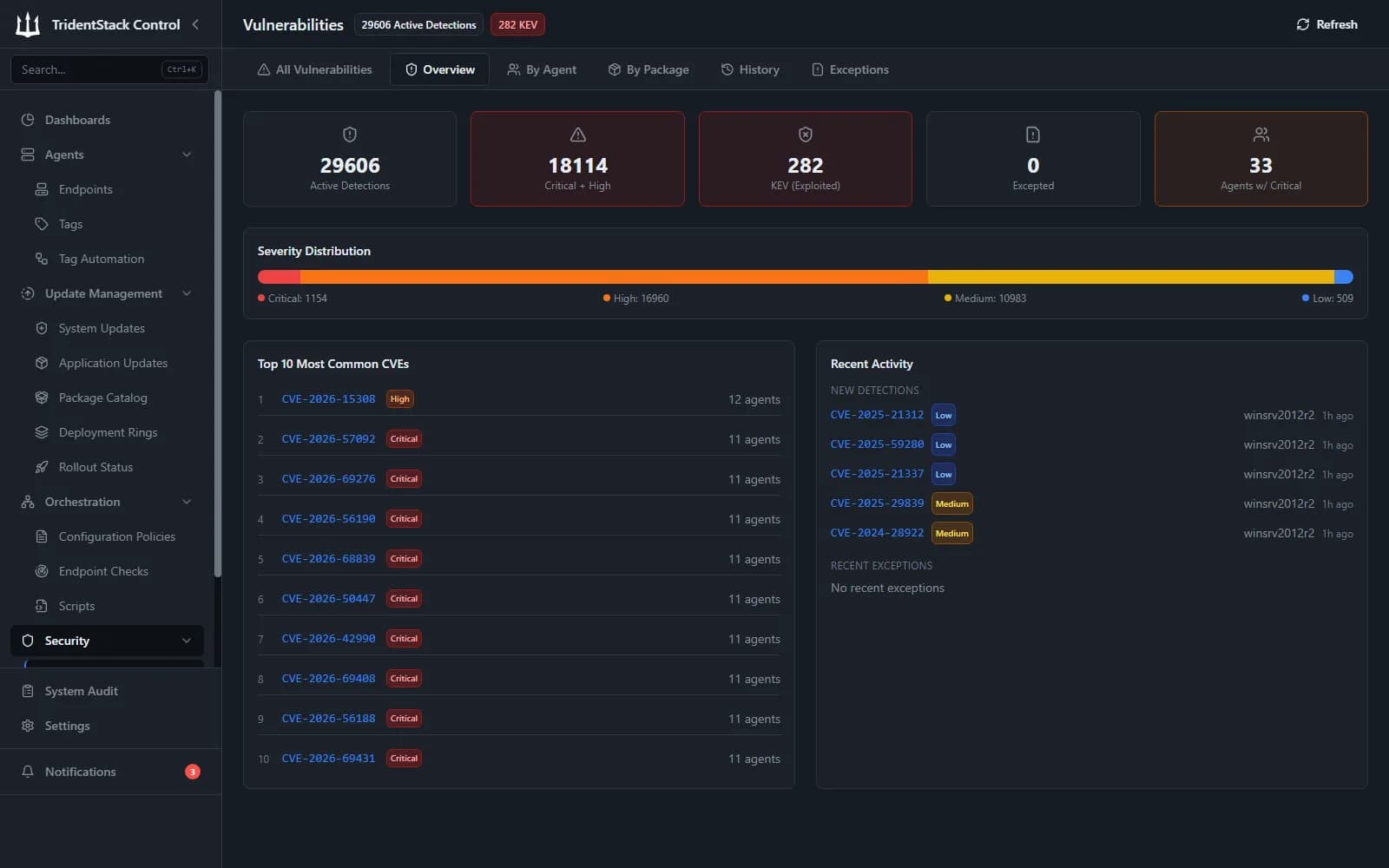Open CVE-2025-21312 from new detections

(877, 415)
